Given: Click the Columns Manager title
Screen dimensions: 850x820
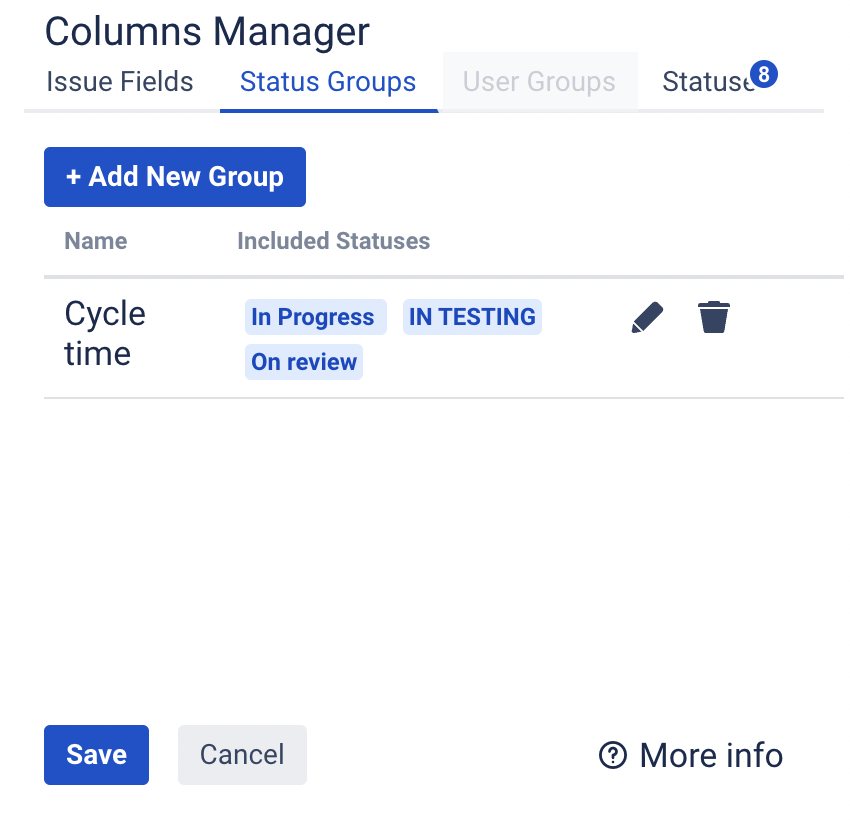Looking at the screenshot, I should [x=206, y=32].
